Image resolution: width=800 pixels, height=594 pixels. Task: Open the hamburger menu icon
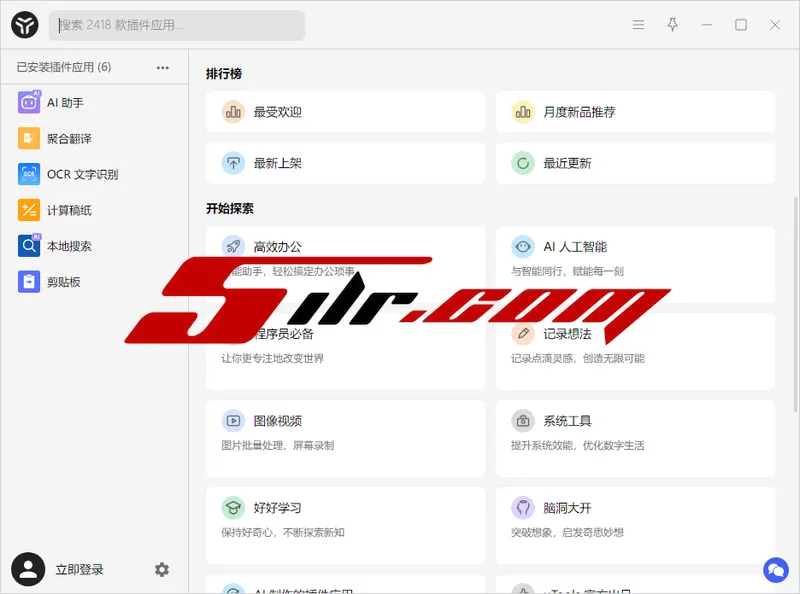(x=638, y=24)
